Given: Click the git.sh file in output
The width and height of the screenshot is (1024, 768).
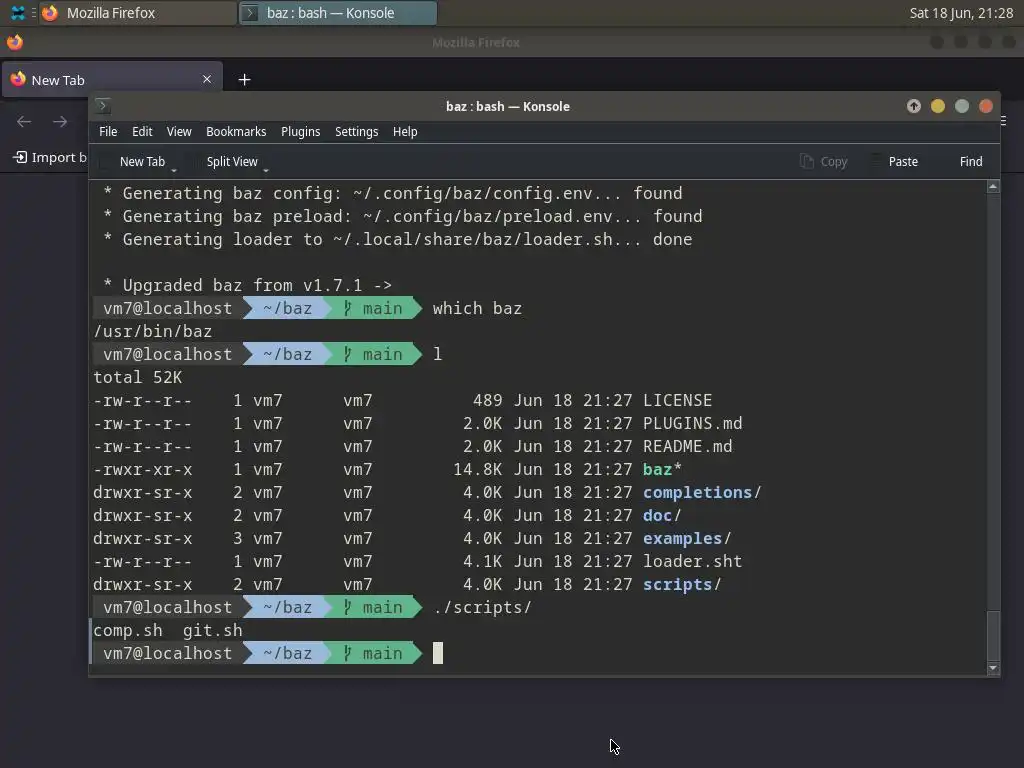Looking at the screenshot, I should click(213, 630).
